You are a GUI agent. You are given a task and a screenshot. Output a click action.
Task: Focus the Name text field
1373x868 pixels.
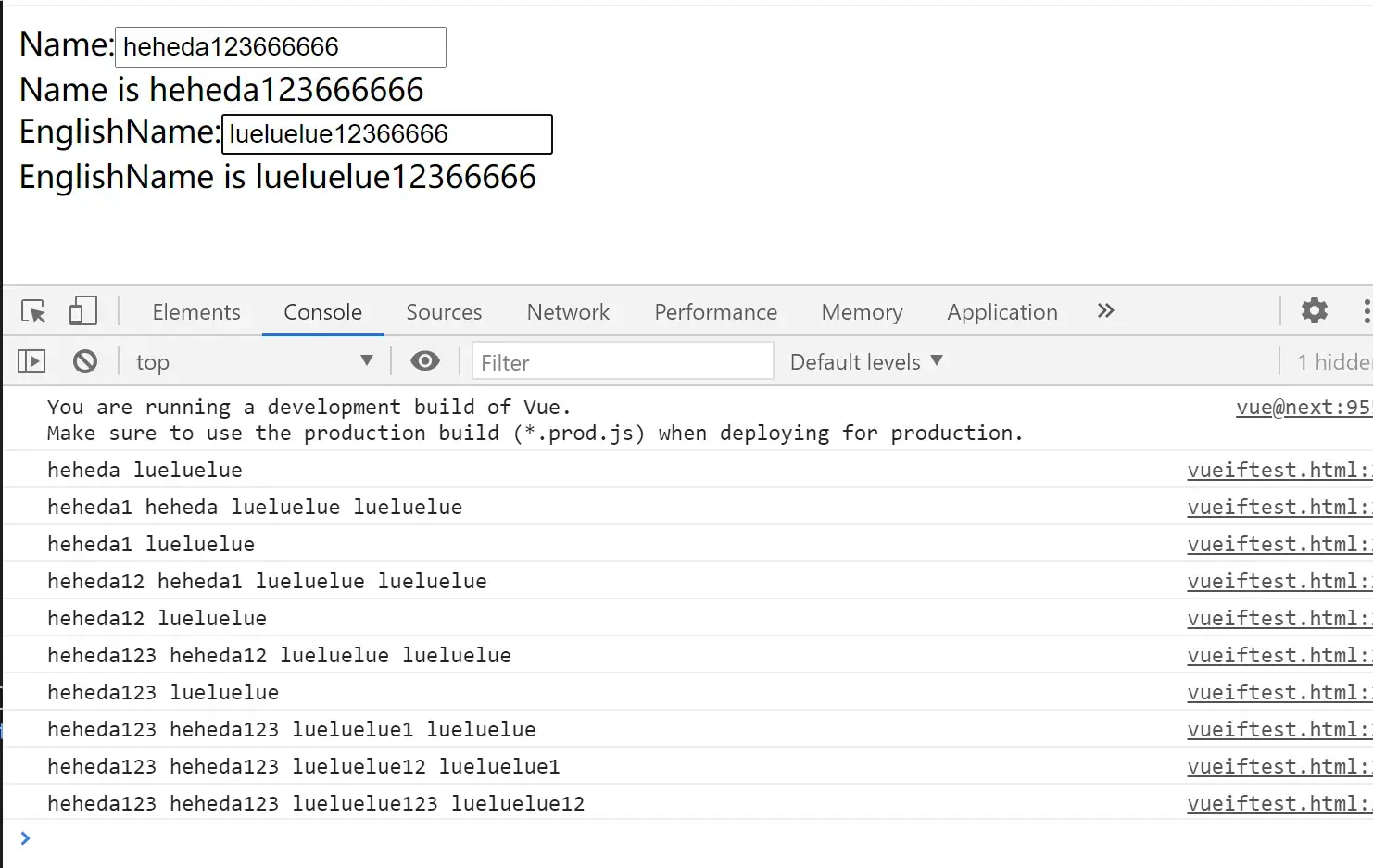click(281, 47)
